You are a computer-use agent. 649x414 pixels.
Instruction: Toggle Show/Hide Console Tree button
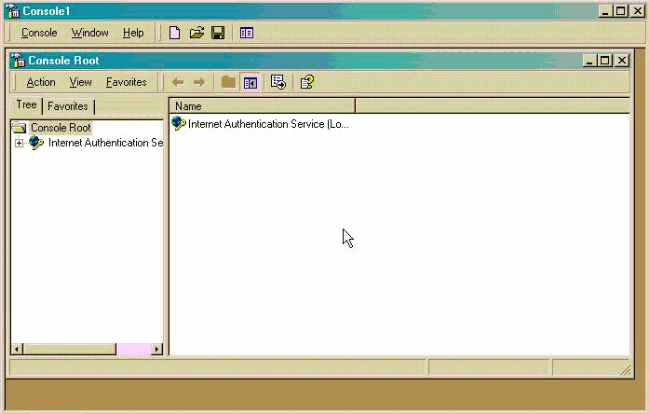250,83
